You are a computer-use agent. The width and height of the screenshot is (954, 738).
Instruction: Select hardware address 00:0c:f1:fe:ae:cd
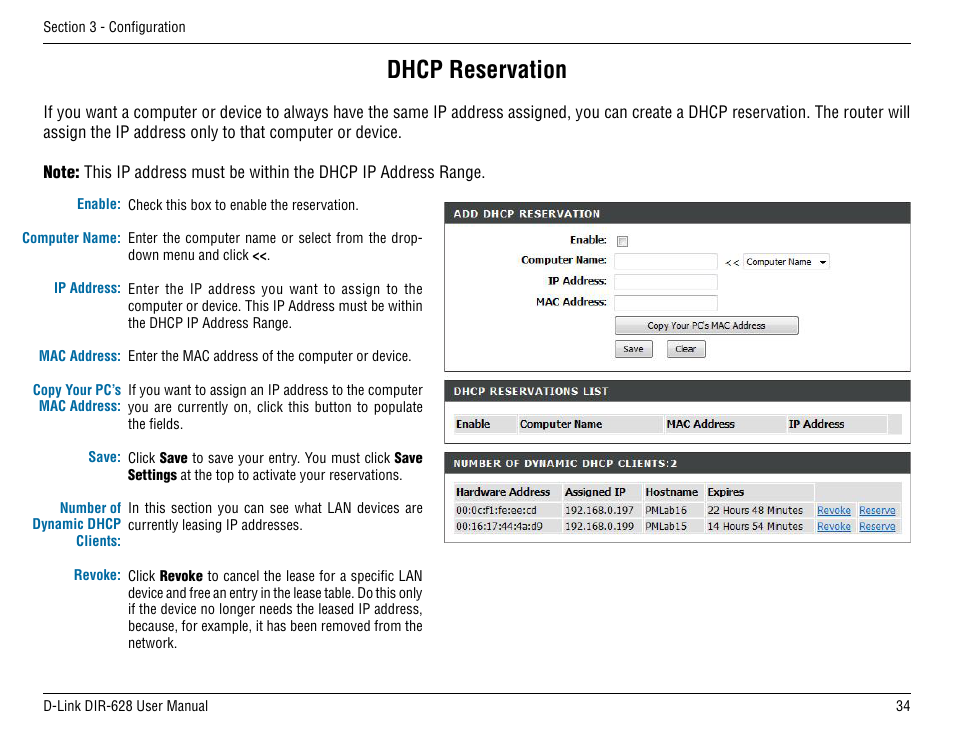click(x=496, y=510)
